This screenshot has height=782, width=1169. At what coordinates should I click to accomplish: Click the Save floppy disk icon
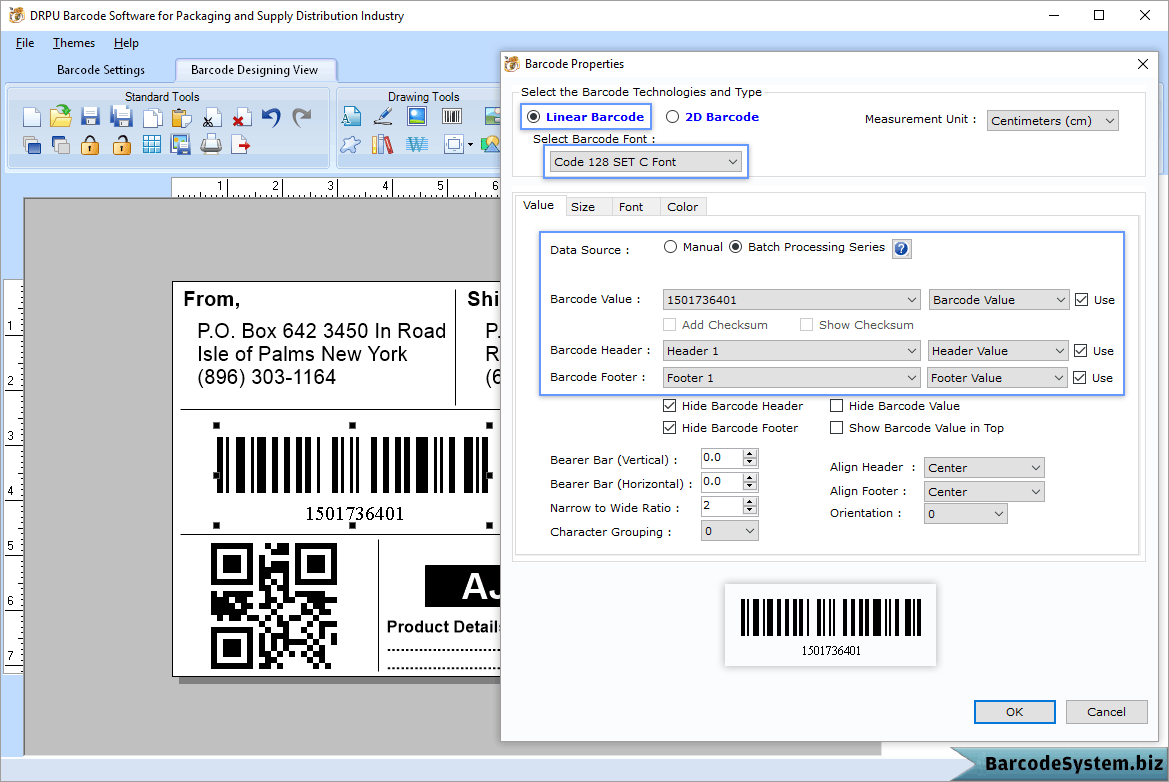pos(90,117)
